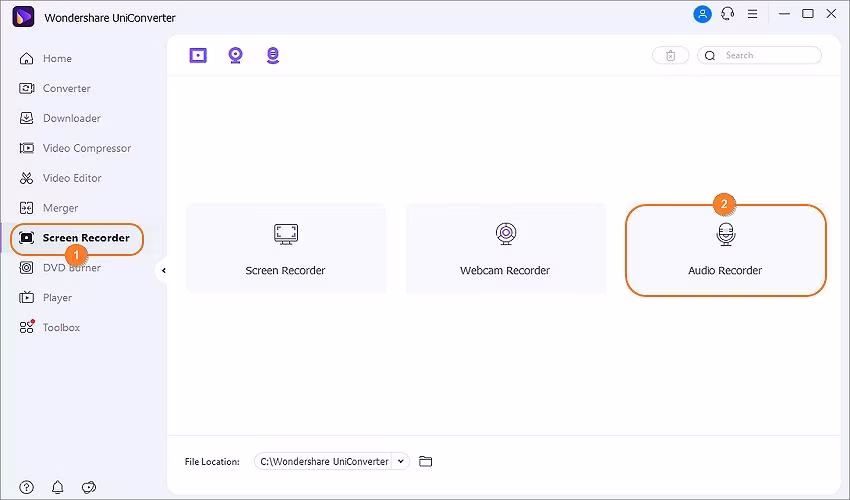850x500 pixels.
Task: Open the help question mark icon
Action: tap(27, 487)
